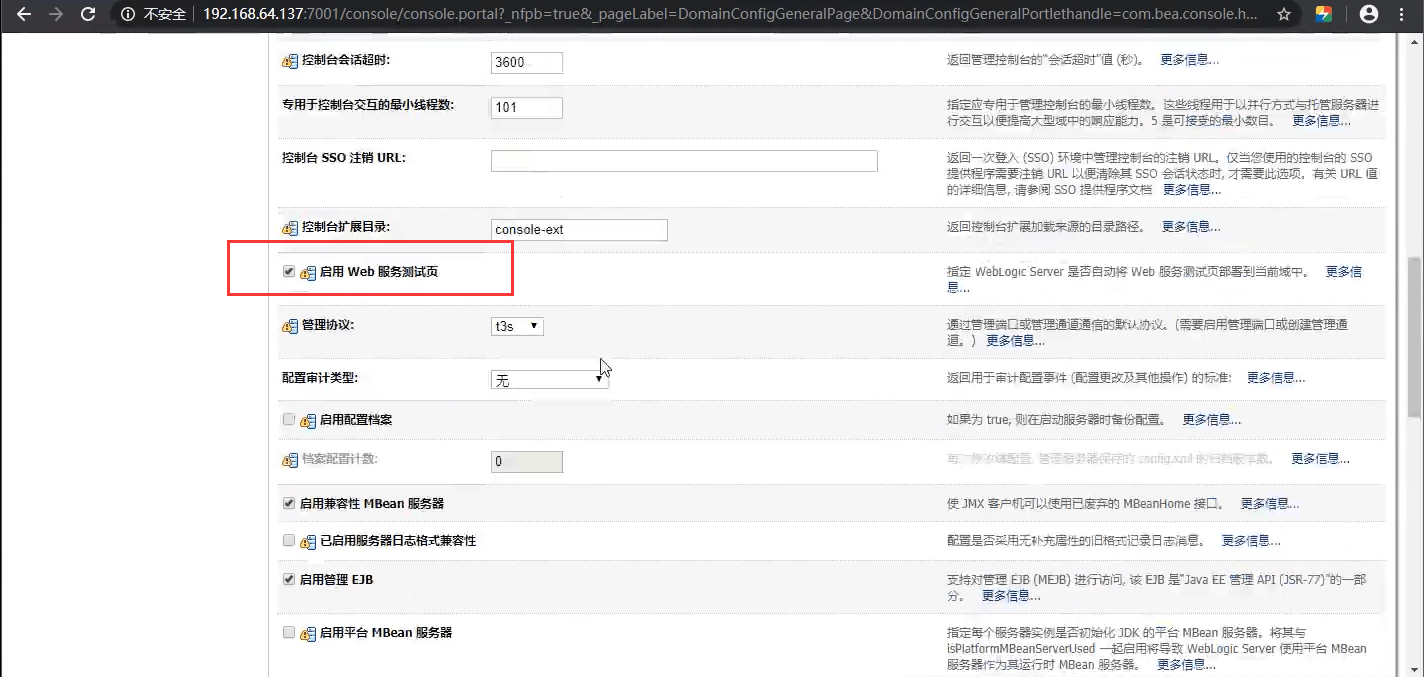Expand the 配置审计类型 dropdown
Screen dimensions: 1424x677
click(549, 379)
